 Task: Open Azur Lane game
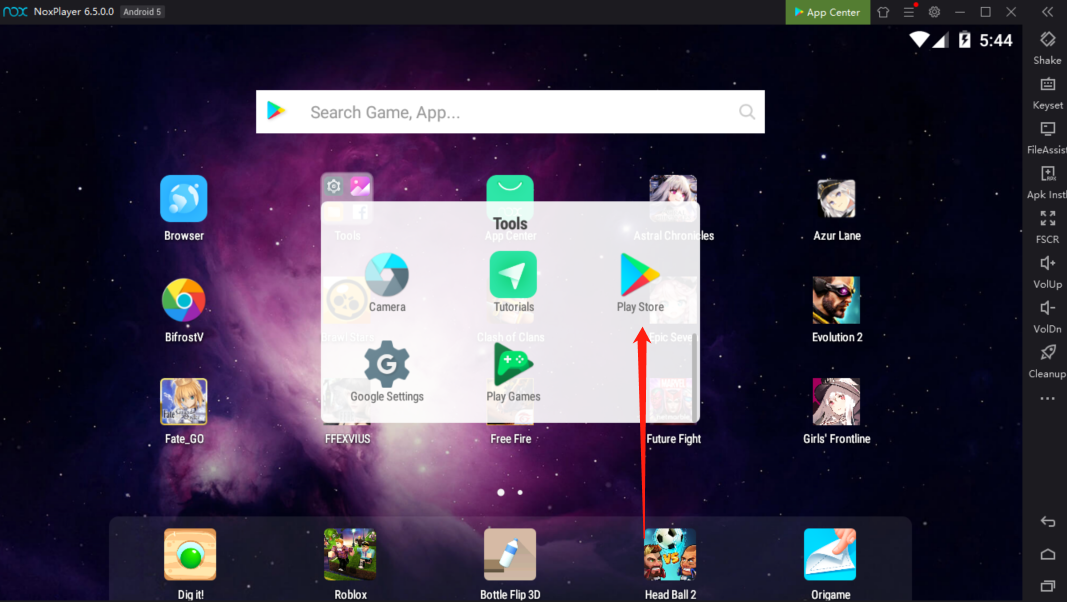(x=836, y=200)
